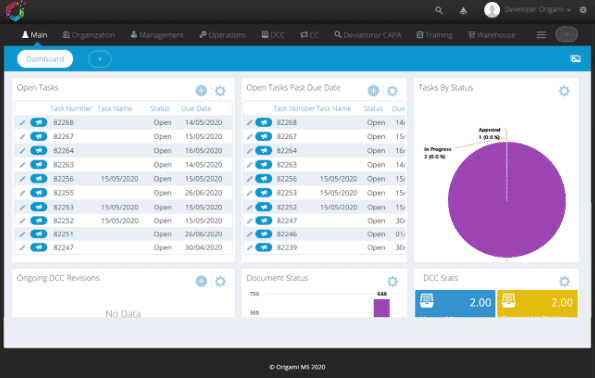595x378 pixels.
Task: Select task number 82256 in Open Tasks
Action: tap(63, 179)
